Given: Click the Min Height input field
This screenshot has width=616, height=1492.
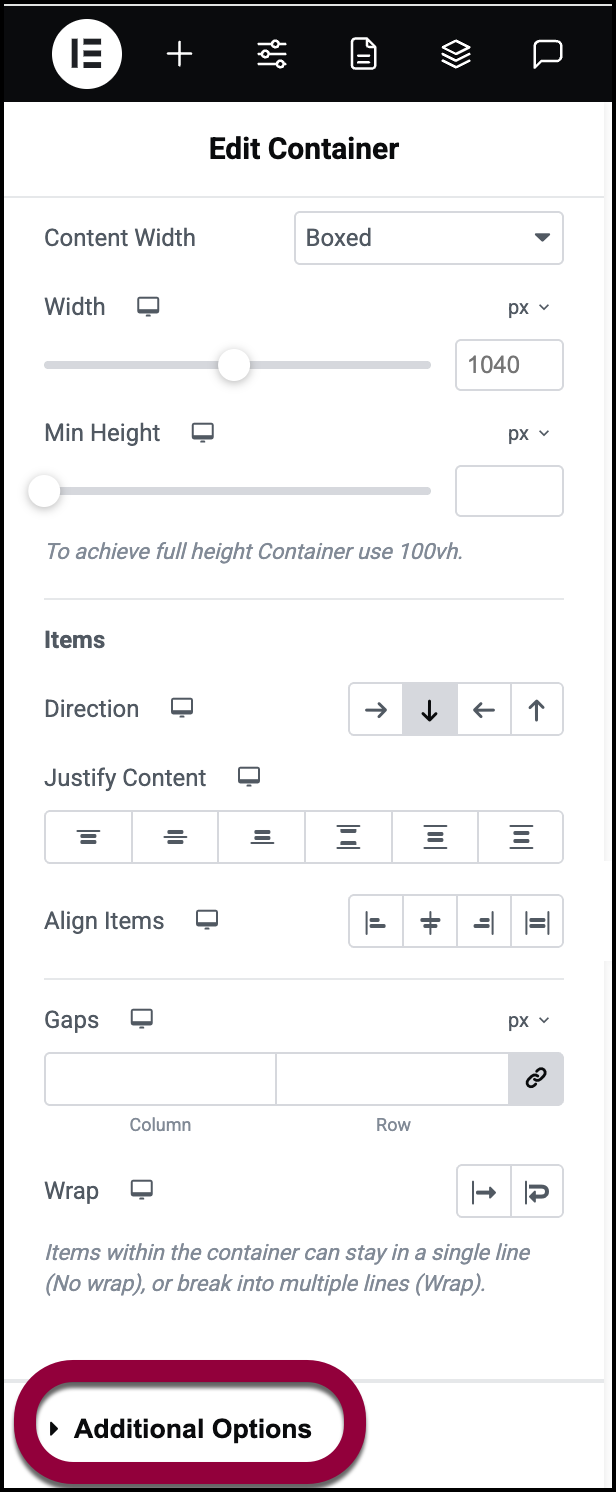Looking at the screenshot, I should point(509,491).
